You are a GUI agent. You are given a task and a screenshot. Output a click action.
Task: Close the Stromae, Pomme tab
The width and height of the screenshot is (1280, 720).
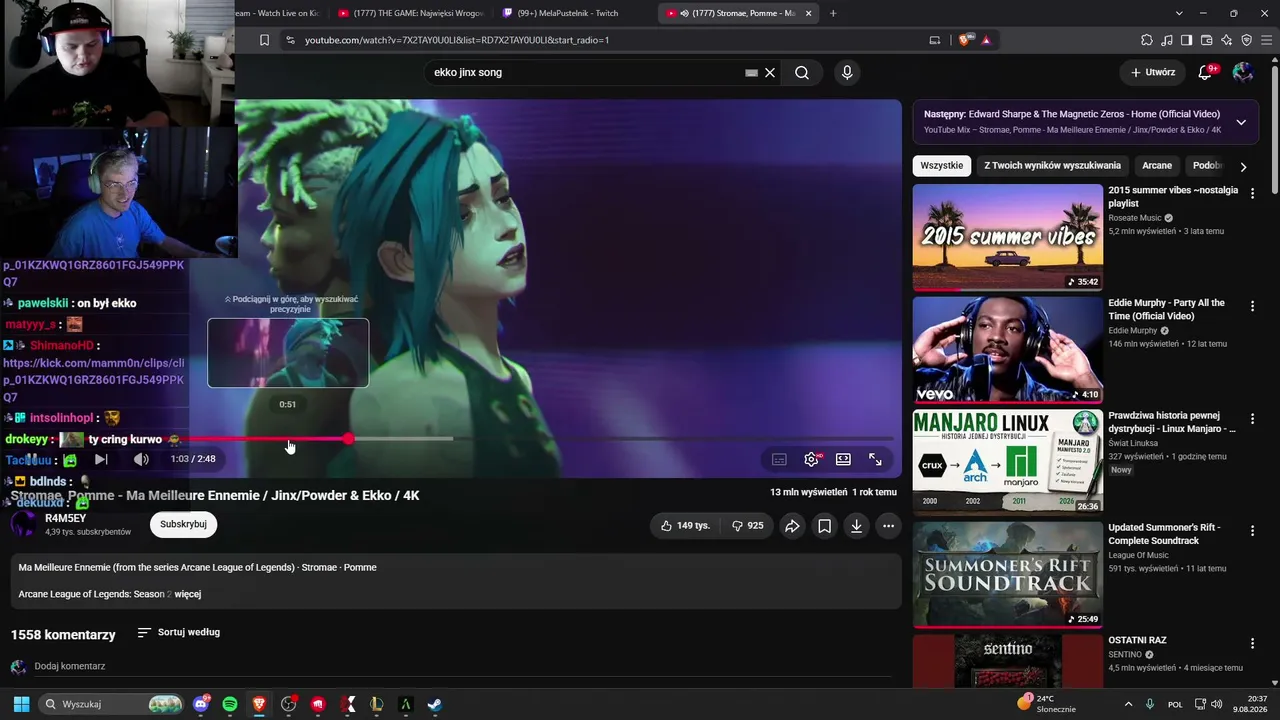[x=808, y=13]
